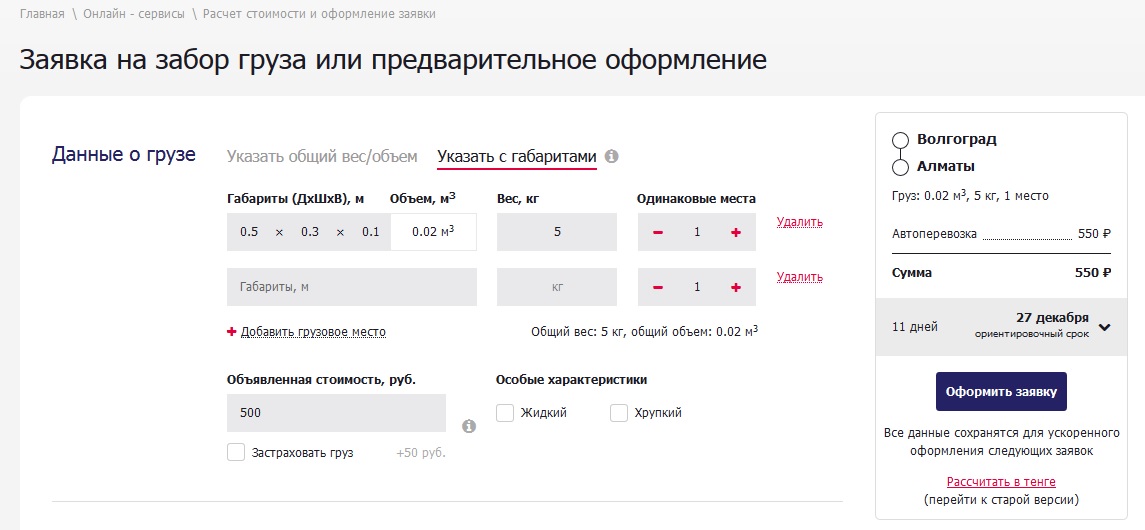
Task: Go to Онлайн - сервисы breadcrumb
Action: (133, 15)
